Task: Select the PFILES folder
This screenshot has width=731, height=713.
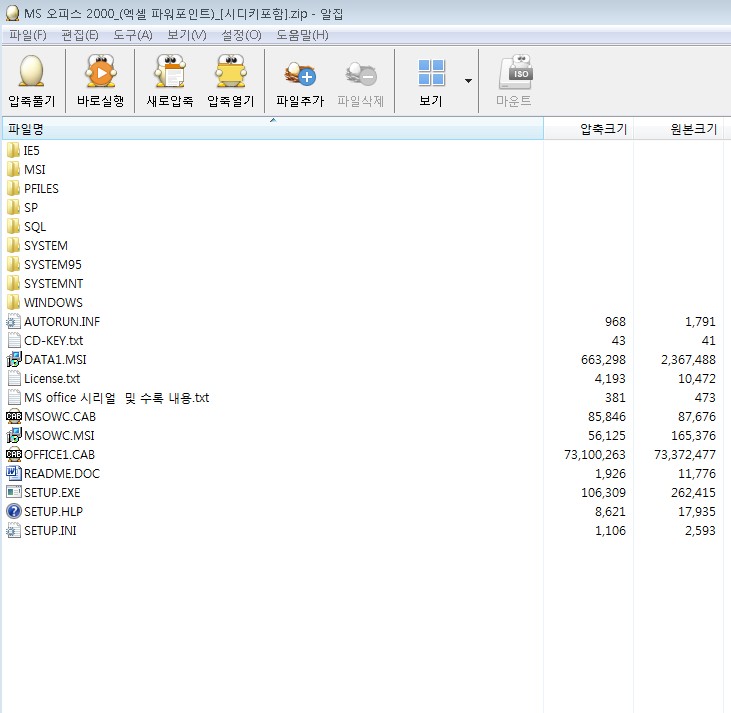Action: [41, 188]
